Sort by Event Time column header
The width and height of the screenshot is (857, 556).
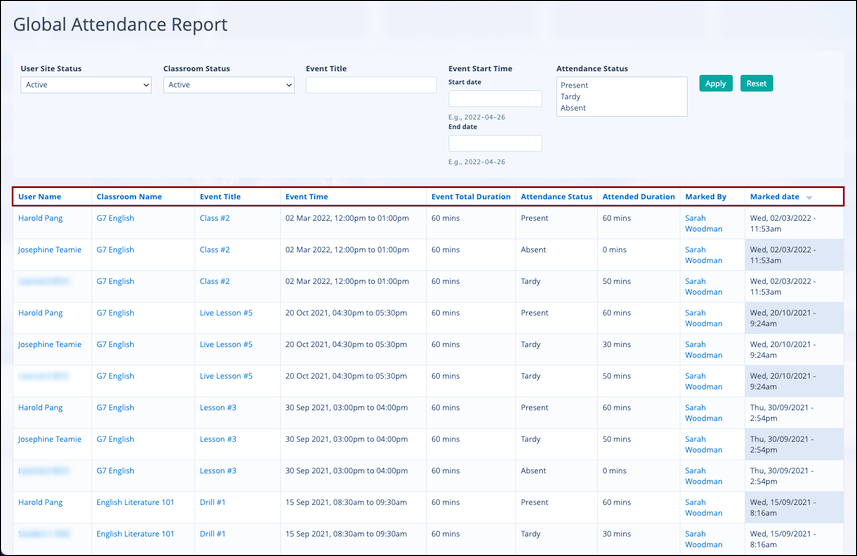306,197
